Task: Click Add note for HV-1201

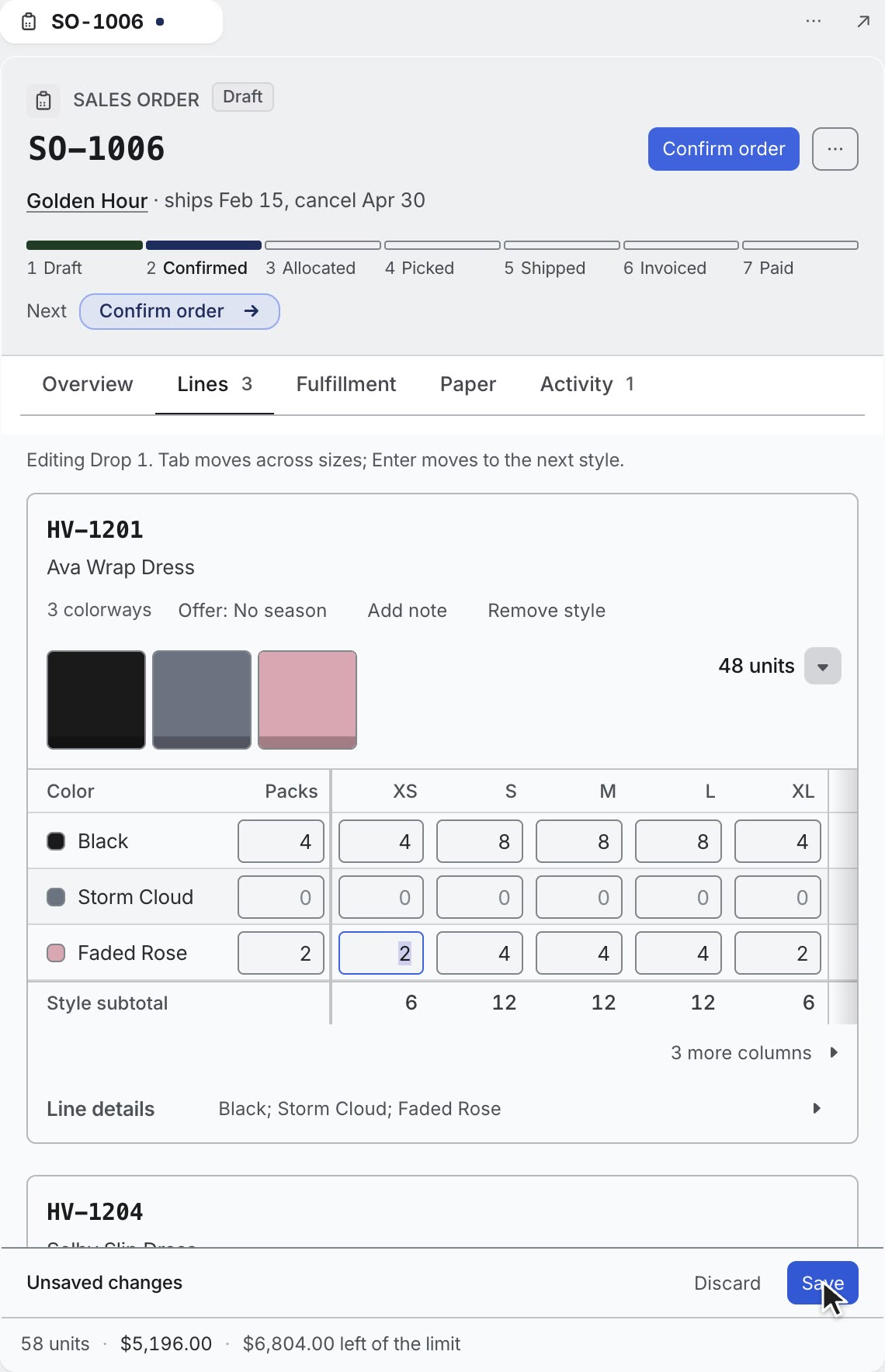Action: click(x=408, y=611)
